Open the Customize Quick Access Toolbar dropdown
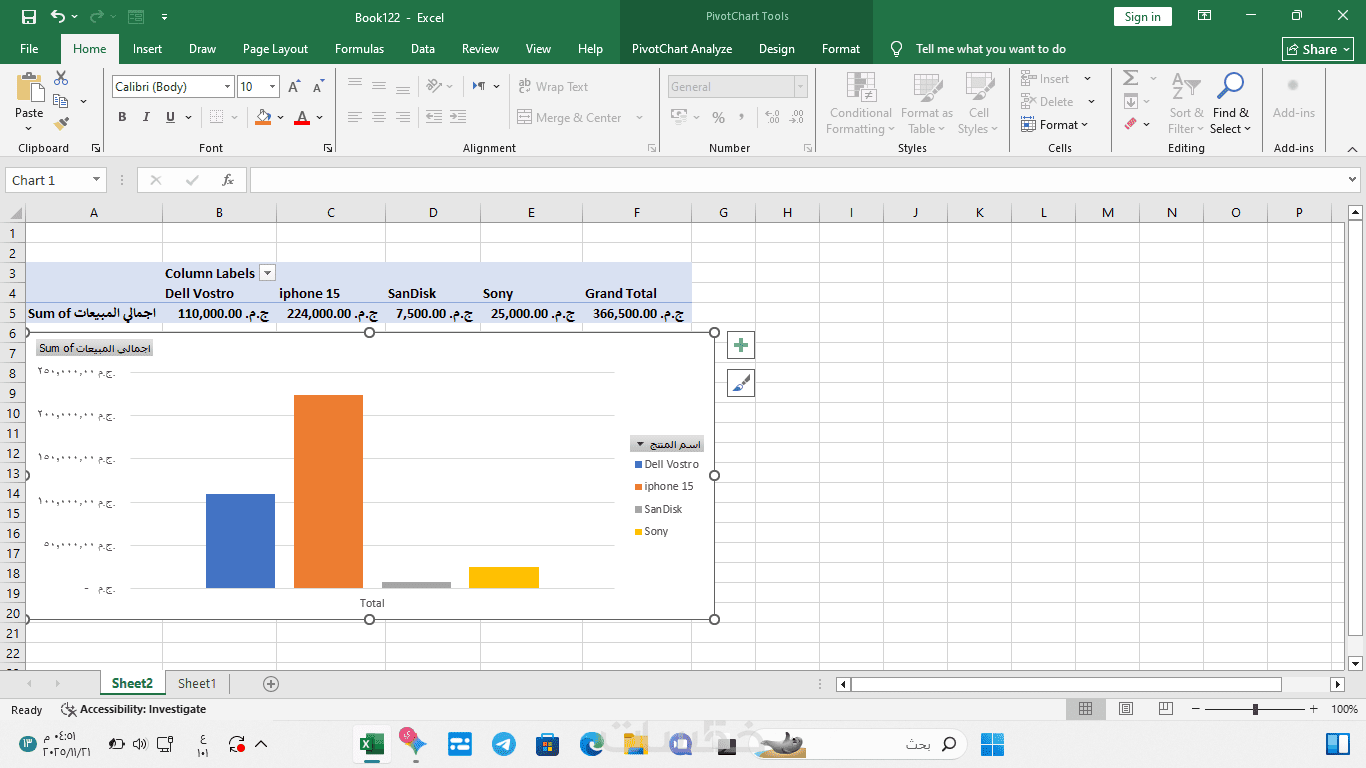 164,17
